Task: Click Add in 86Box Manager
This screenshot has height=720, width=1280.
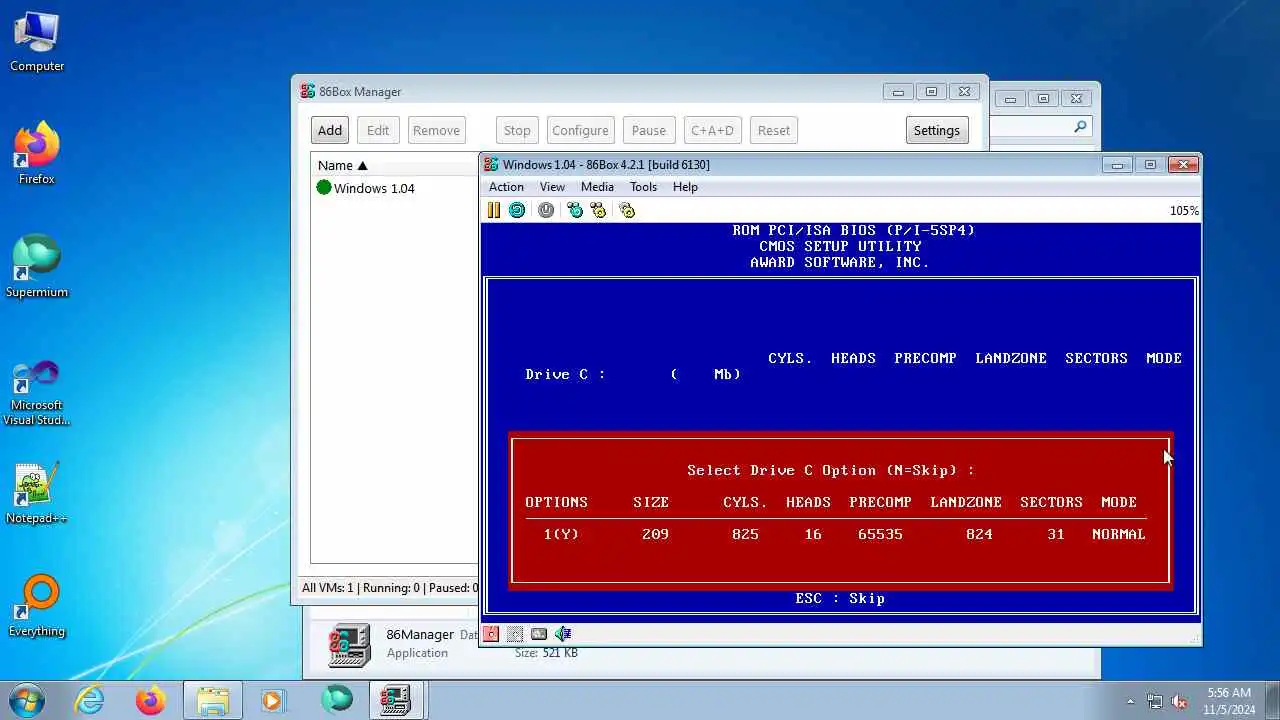Action: point(330,130)
